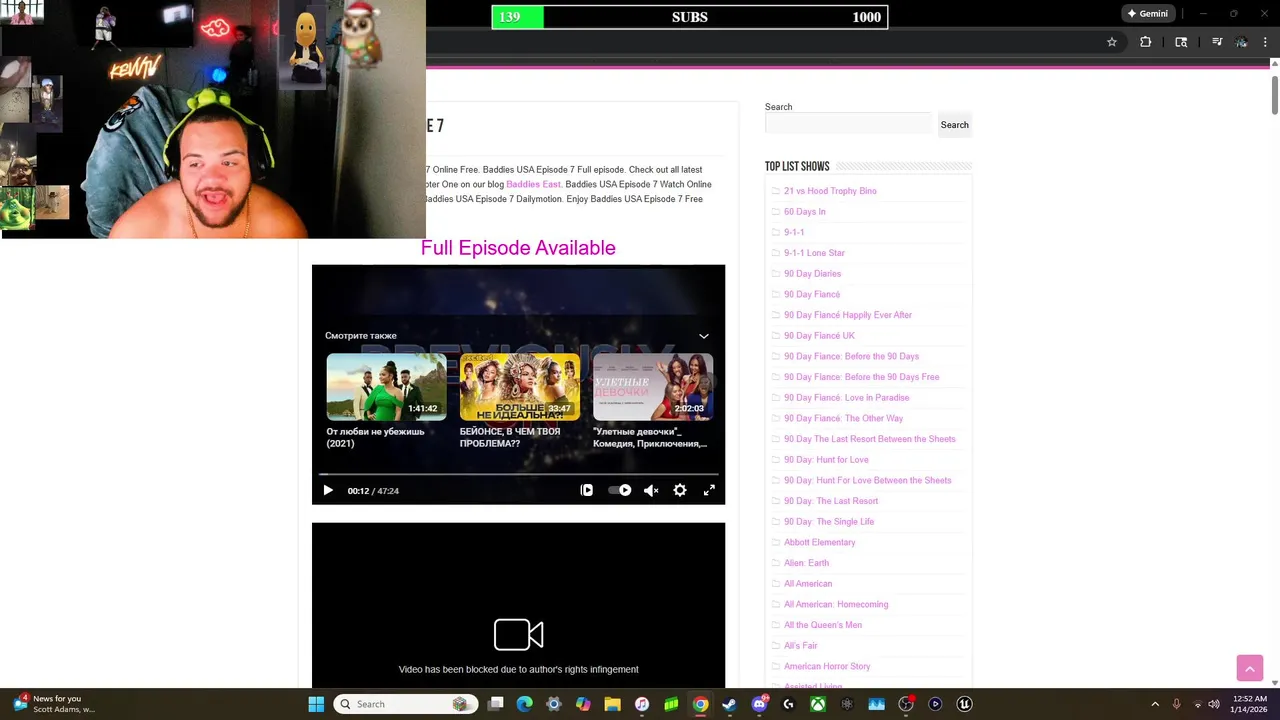1280x720 pixels.
Task: Open "90 Day Fiancé: The Other Way"
Action: tap(843, 418)
